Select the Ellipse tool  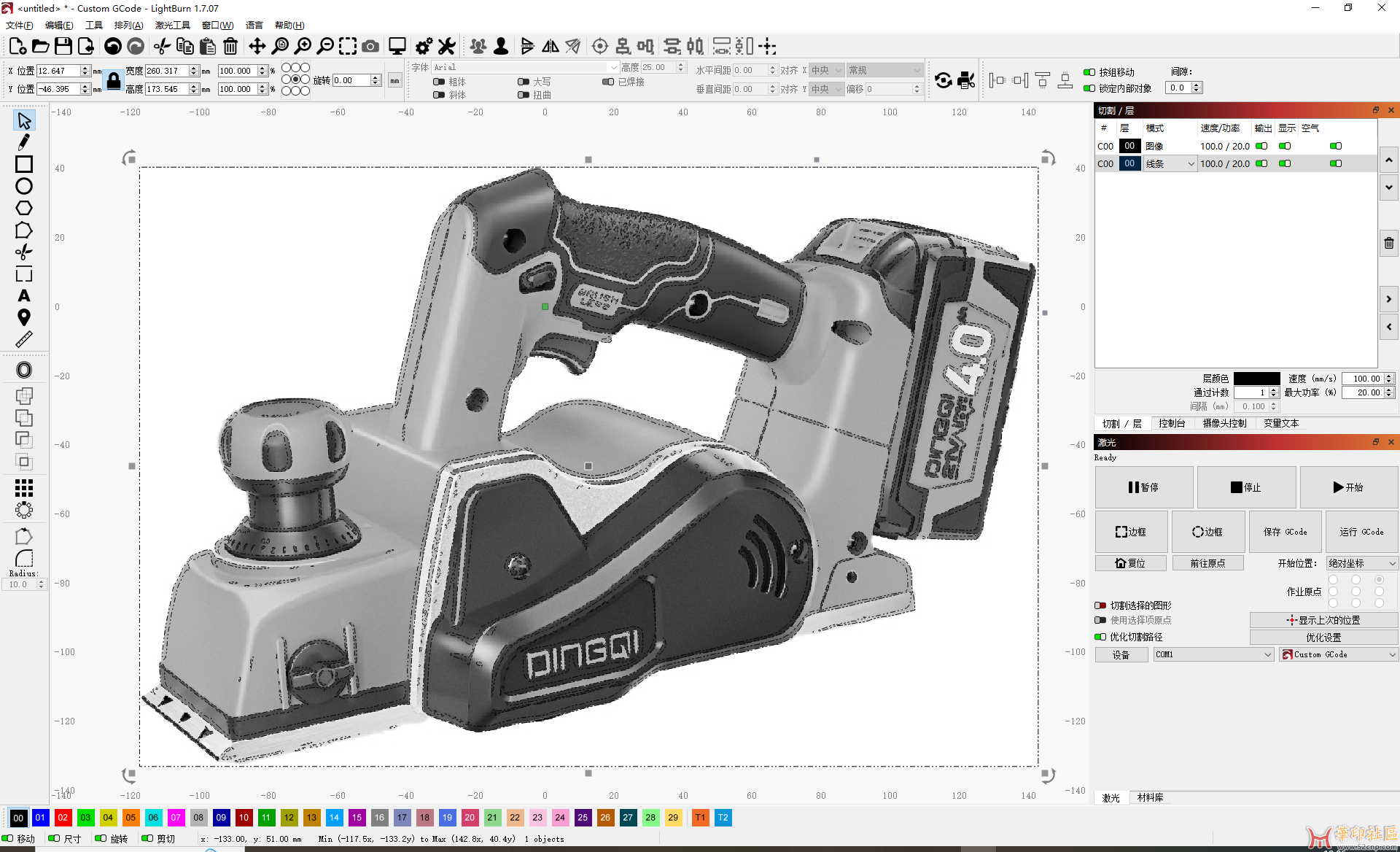tap(24, 186)
